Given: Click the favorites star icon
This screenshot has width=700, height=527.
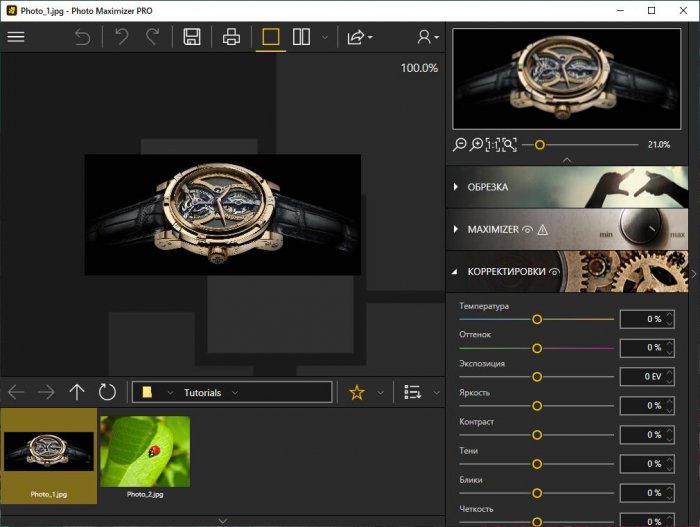Looking at the screenshot, I should point(357,392).
